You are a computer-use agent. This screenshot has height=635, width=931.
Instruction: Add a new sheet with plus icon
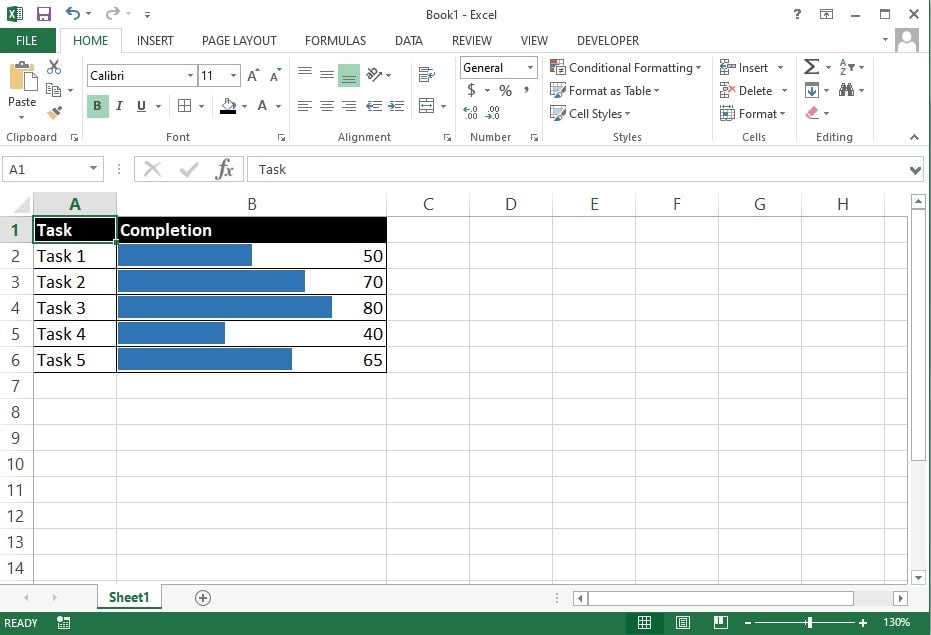click(202, 598)
